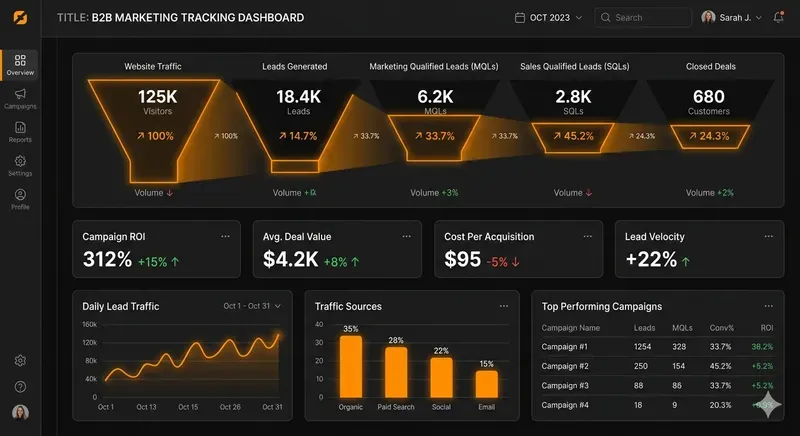Click the Leads column header
This screenshot has height=436, width=800.
click(x=644, y=328)
